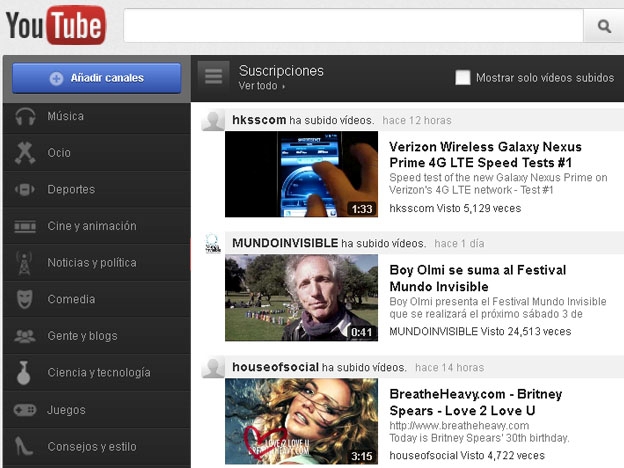Open the Noticias y política category
Image resolution: width=624 pixels, height=468 pixels.
[x=97, y=263]
